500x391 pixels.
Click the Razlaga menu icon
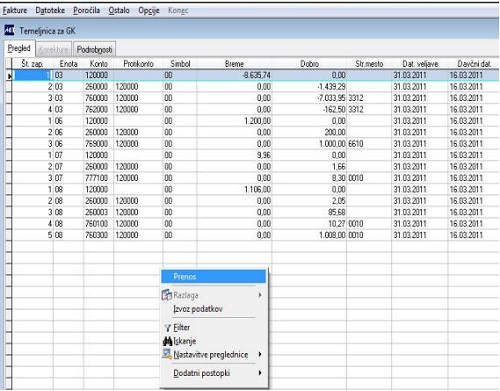tap(166, 295)
